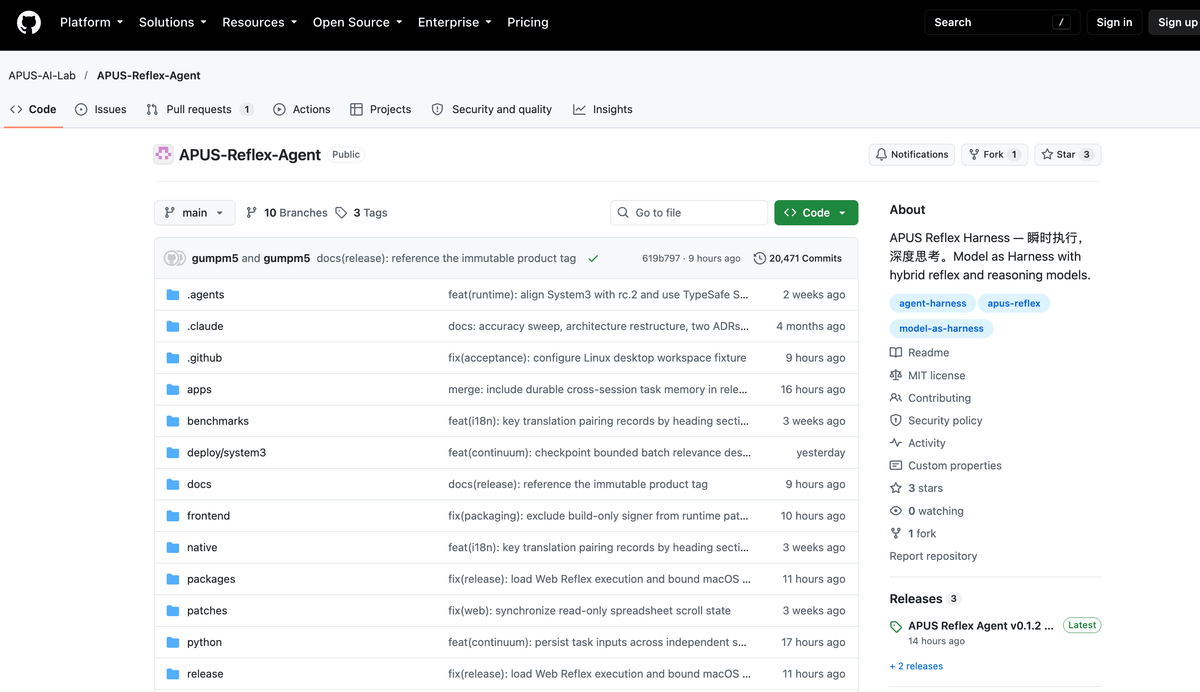Click the MIT license scale icon
The height and width of the screenshot is (692, 1200).
896,375
